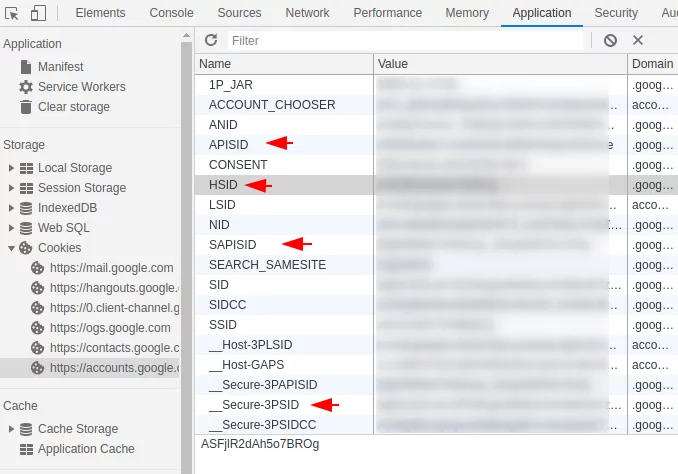Viewport: 678px width, 474px height.
Task: Expand the Session Storage node
Action: pos(11,188)
